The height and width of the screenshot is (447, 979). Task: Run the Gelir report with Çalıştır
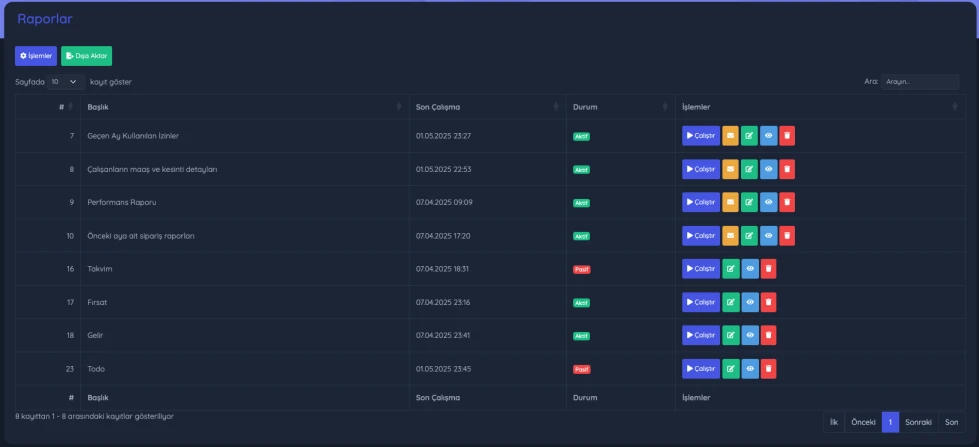pos(701,335)
